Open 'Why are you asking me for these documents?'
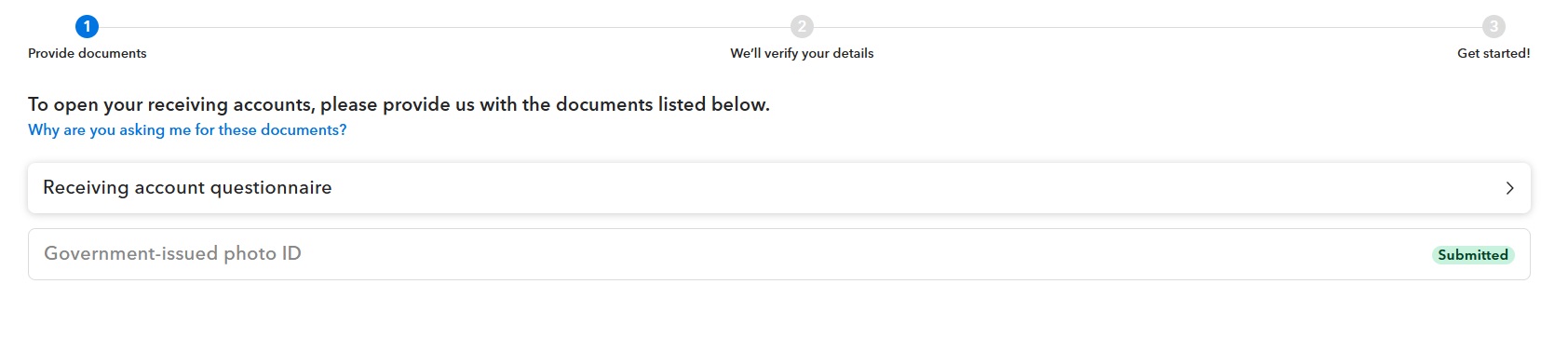 point(187,130)
